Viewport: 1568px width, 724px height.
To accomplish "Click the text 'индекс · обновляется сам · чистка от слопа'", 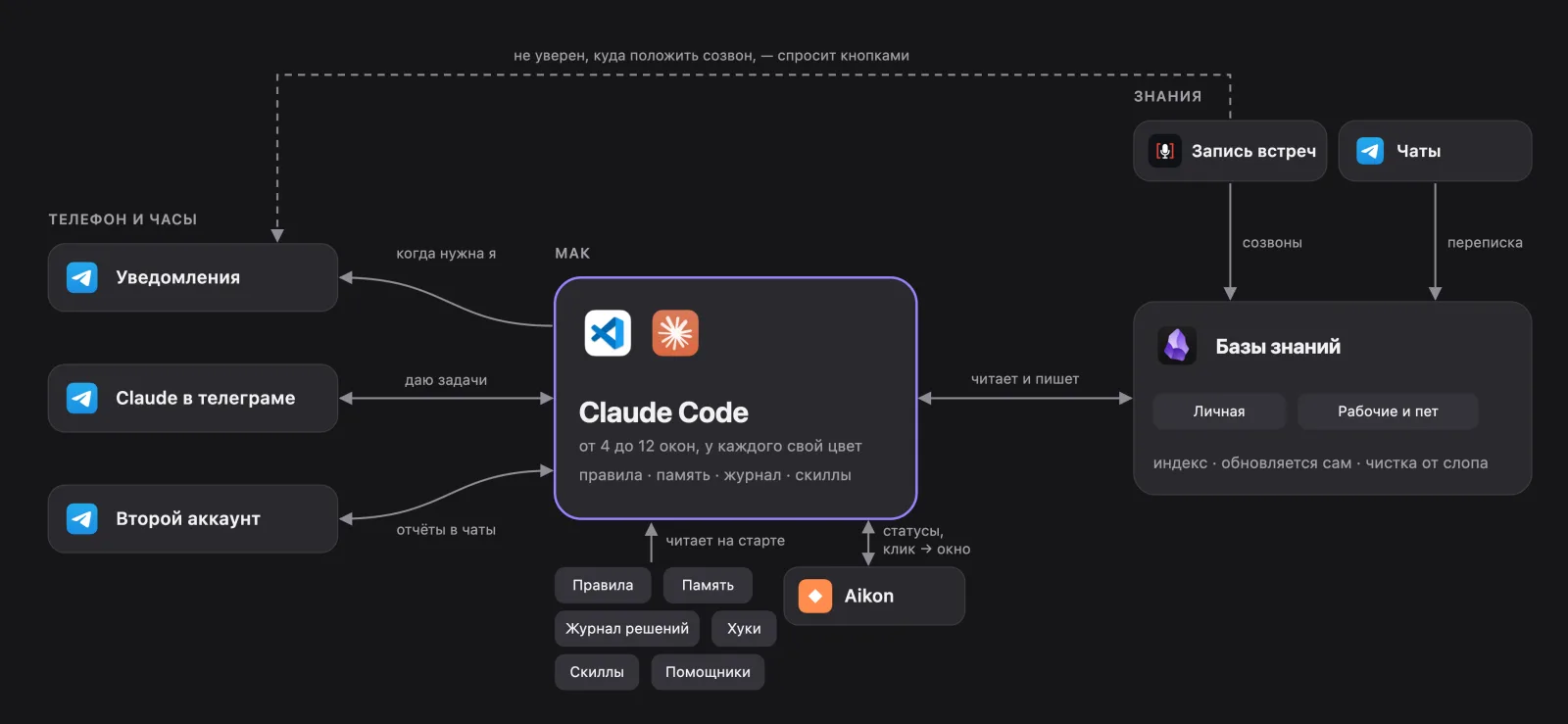I will [1320, 463].
